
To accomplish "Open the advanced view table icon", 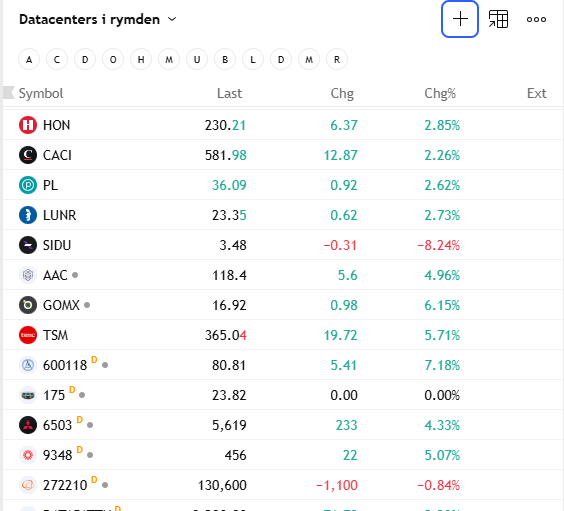I will (x=498, y=19).
